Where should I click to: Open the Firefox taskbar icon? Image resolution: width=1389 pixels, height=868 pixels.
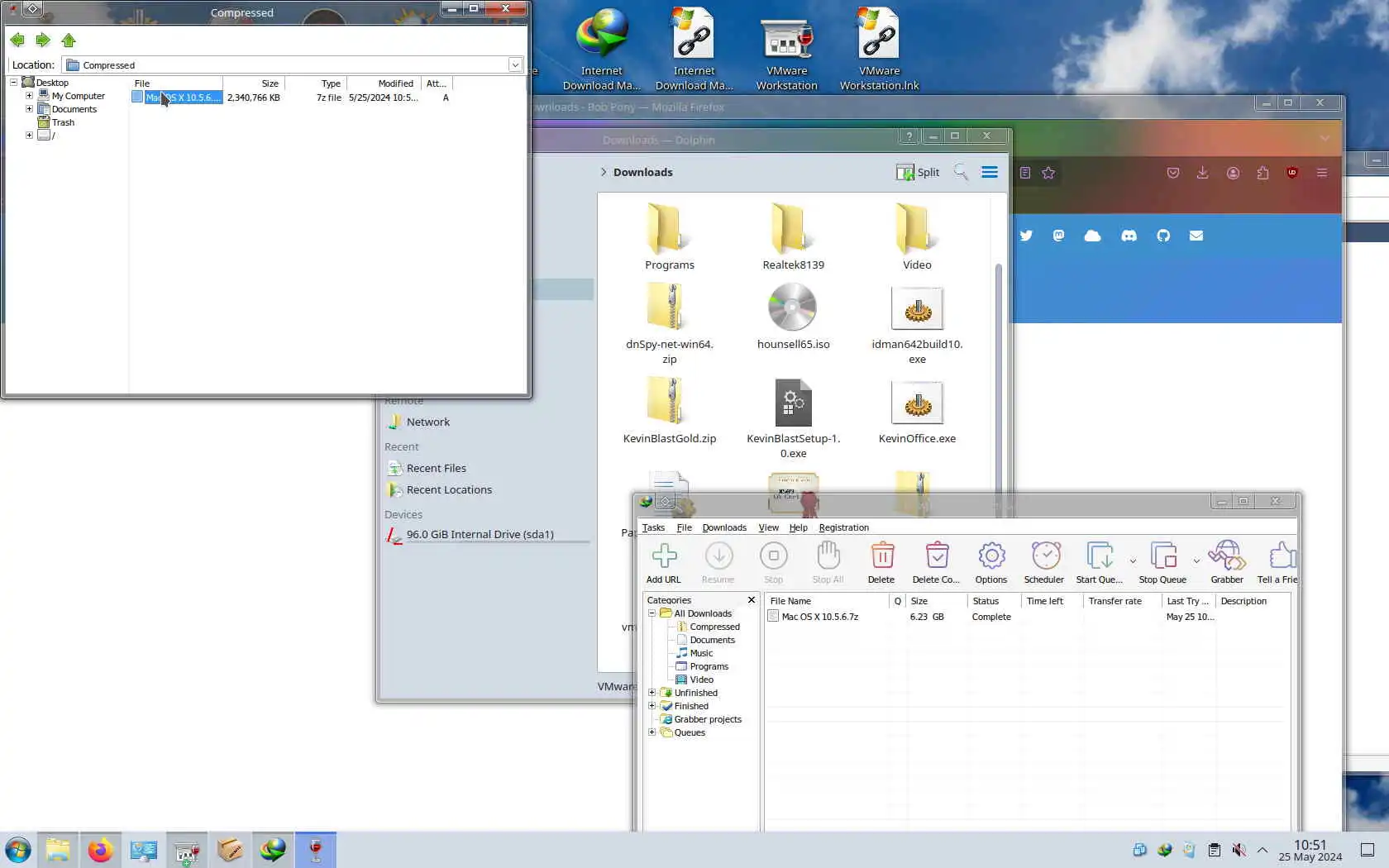100,850
